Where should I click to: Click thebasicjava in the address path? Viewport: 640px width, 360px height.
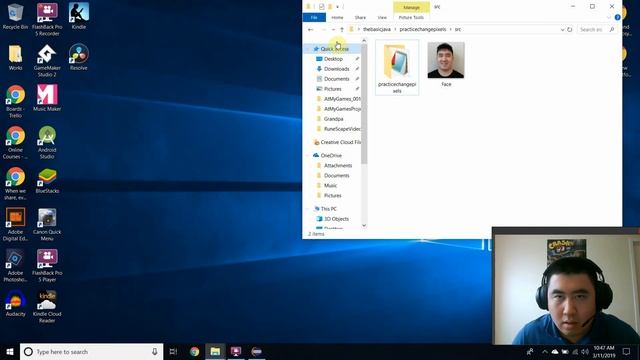(x=377, y=29)
